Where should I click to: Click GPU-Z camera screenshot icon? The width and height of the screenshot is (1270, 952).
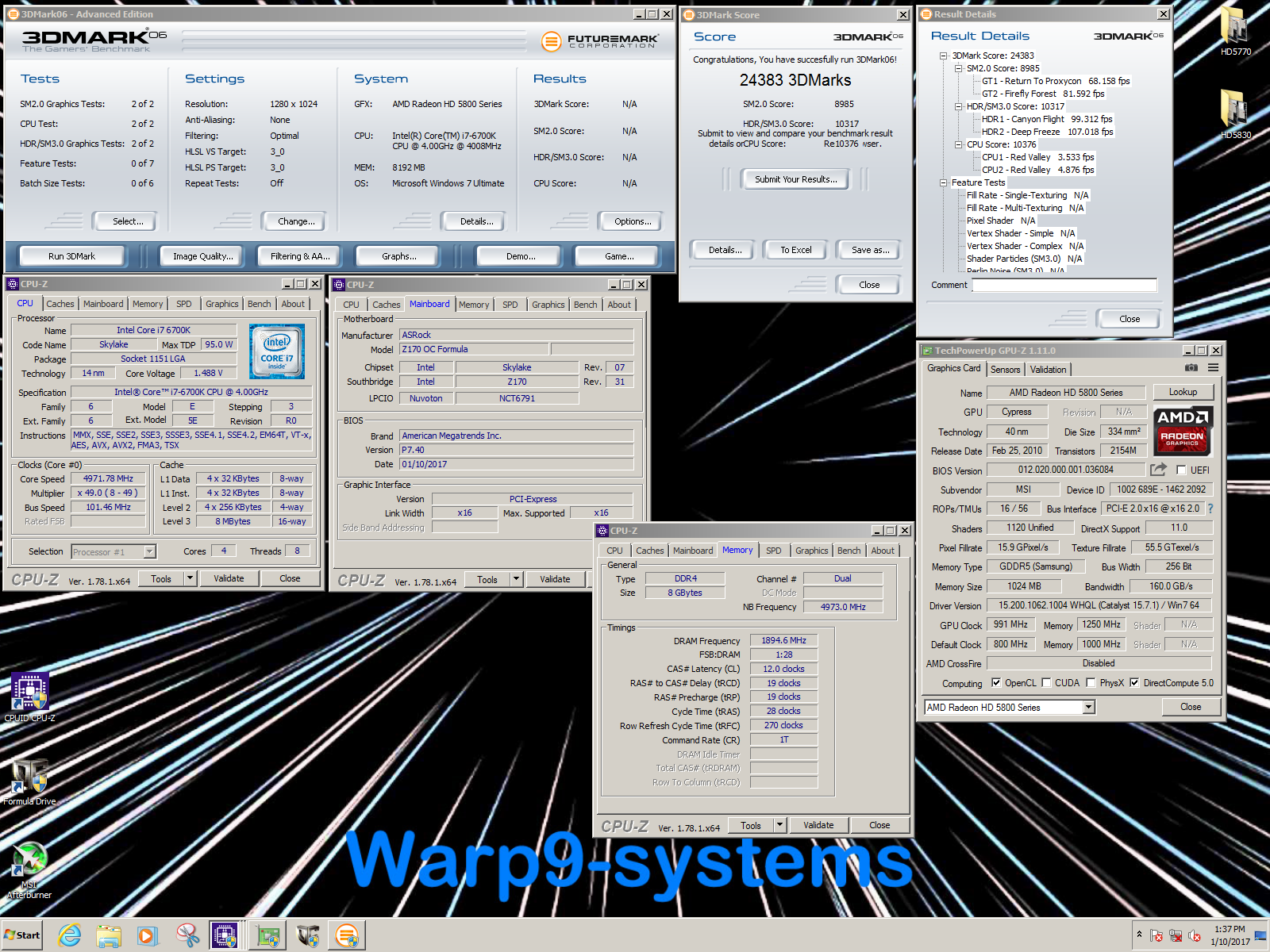click(x=1191, y=368)
